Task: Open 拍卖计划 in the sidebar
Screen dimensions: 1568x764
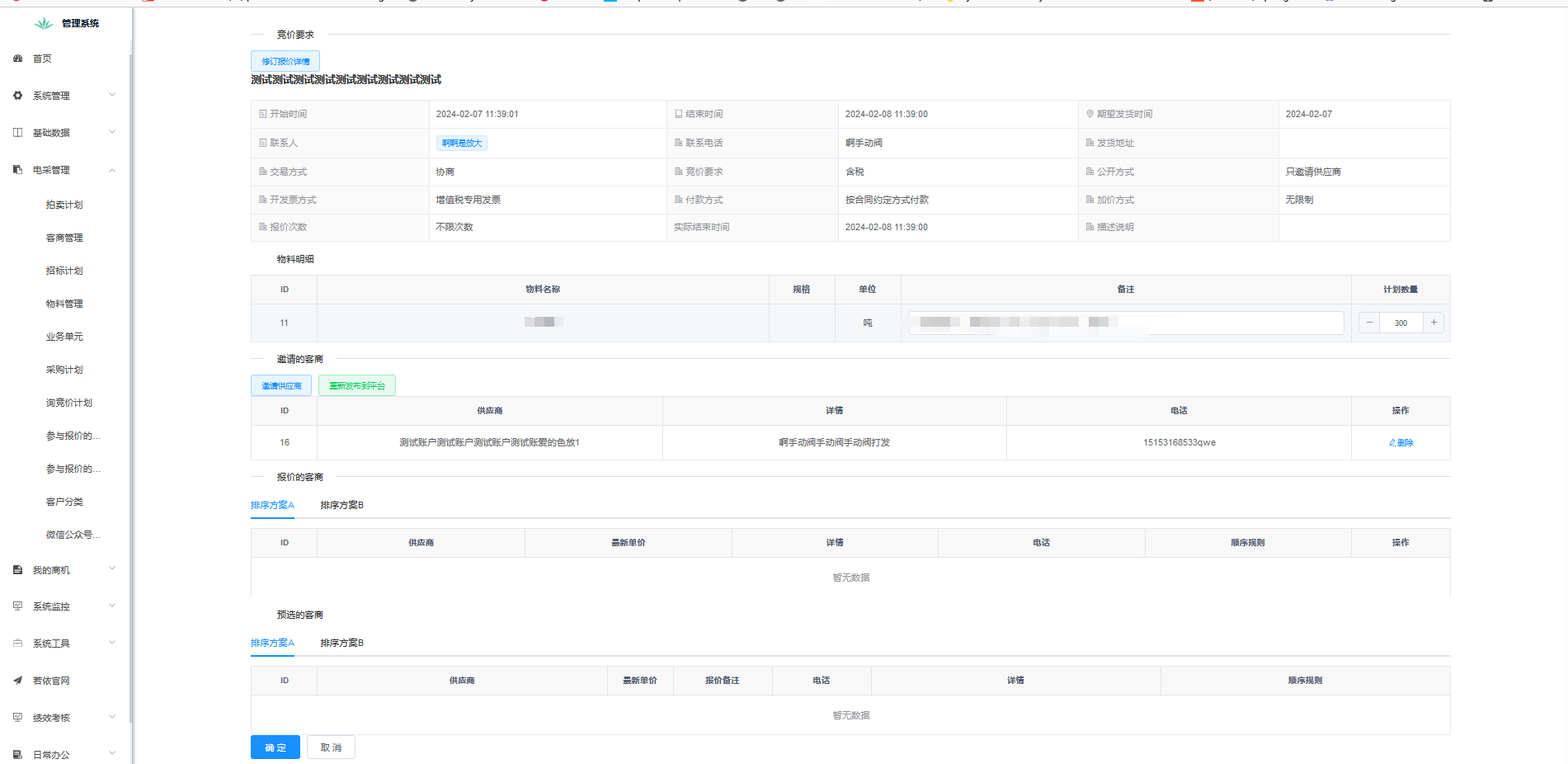Action: [64, 205]
